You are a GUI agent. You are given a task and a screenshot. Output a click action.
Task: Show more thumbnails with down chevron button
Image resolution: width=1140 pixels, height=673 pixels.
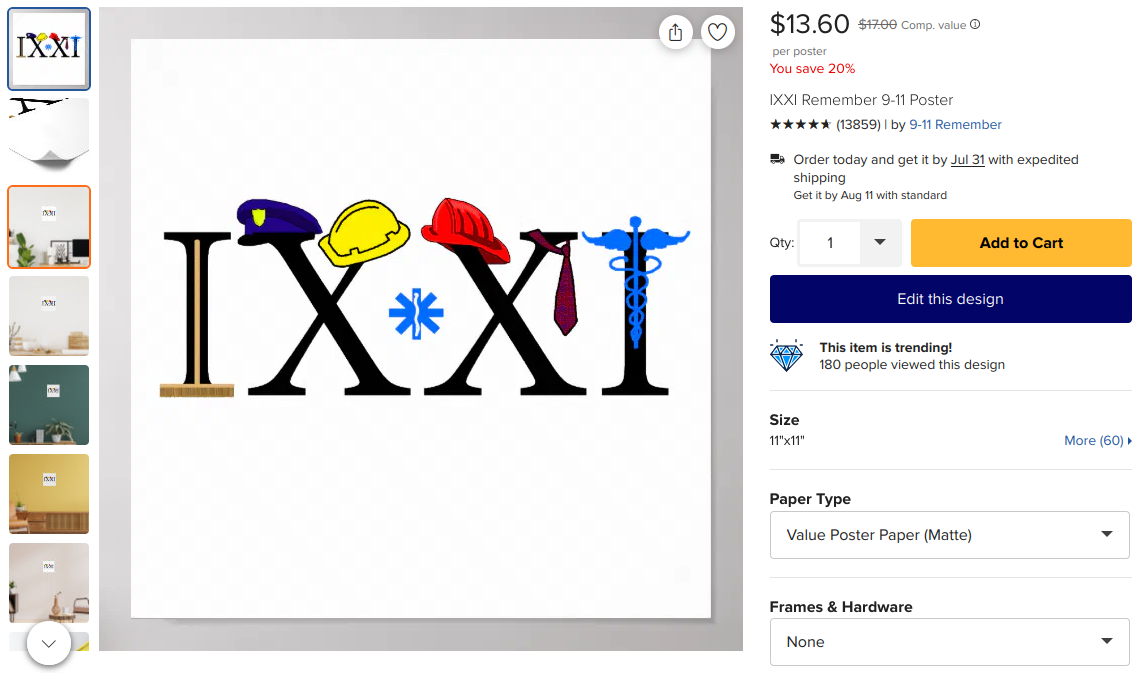[49, 643]
